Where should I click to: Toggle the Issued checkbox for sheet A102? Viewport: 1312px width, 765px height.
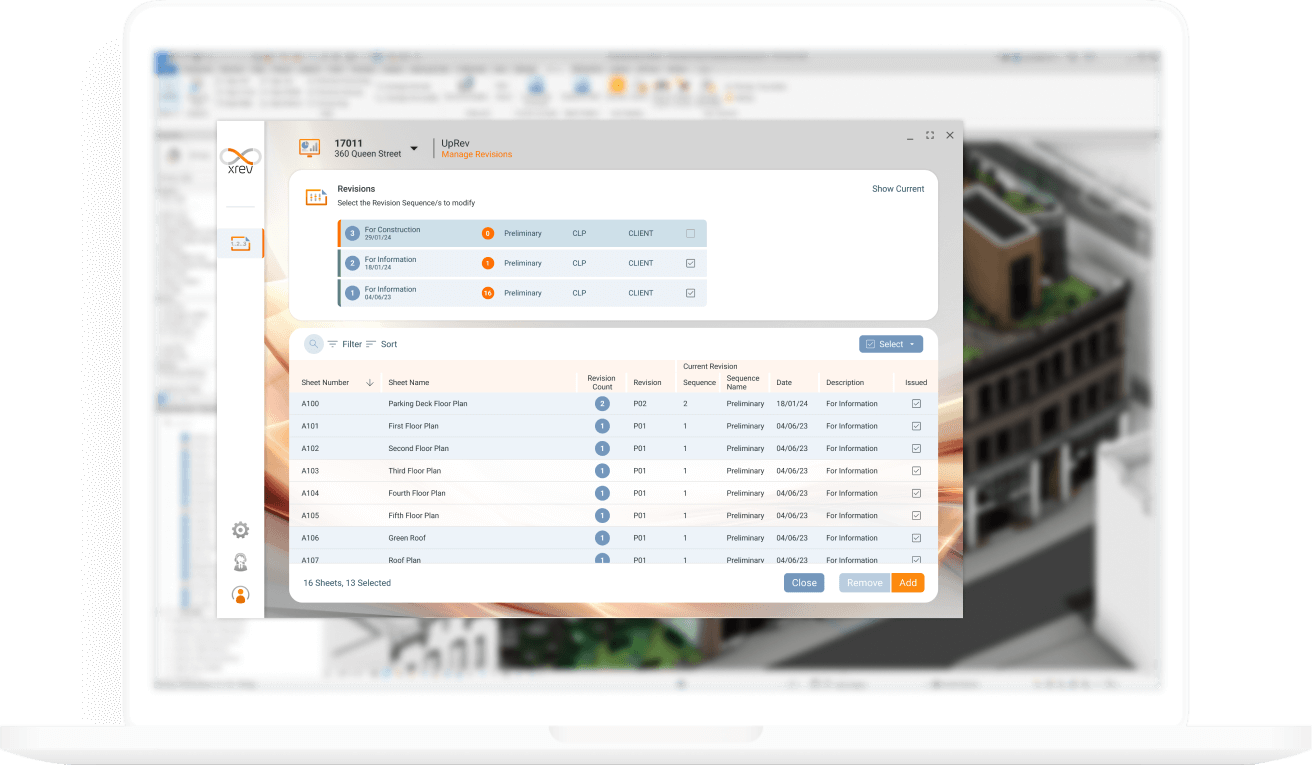[x=916, y=448]
